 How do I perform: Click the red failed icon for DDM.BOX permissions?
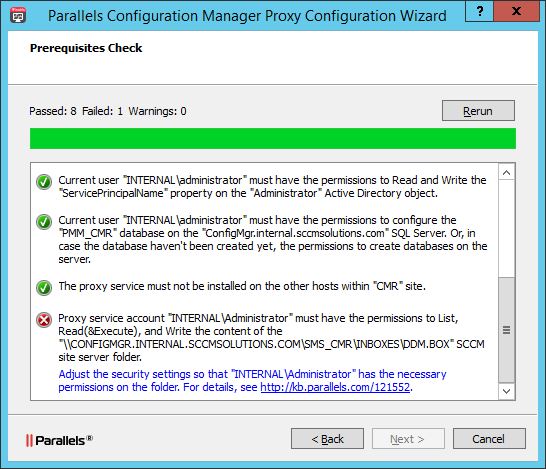44,320
